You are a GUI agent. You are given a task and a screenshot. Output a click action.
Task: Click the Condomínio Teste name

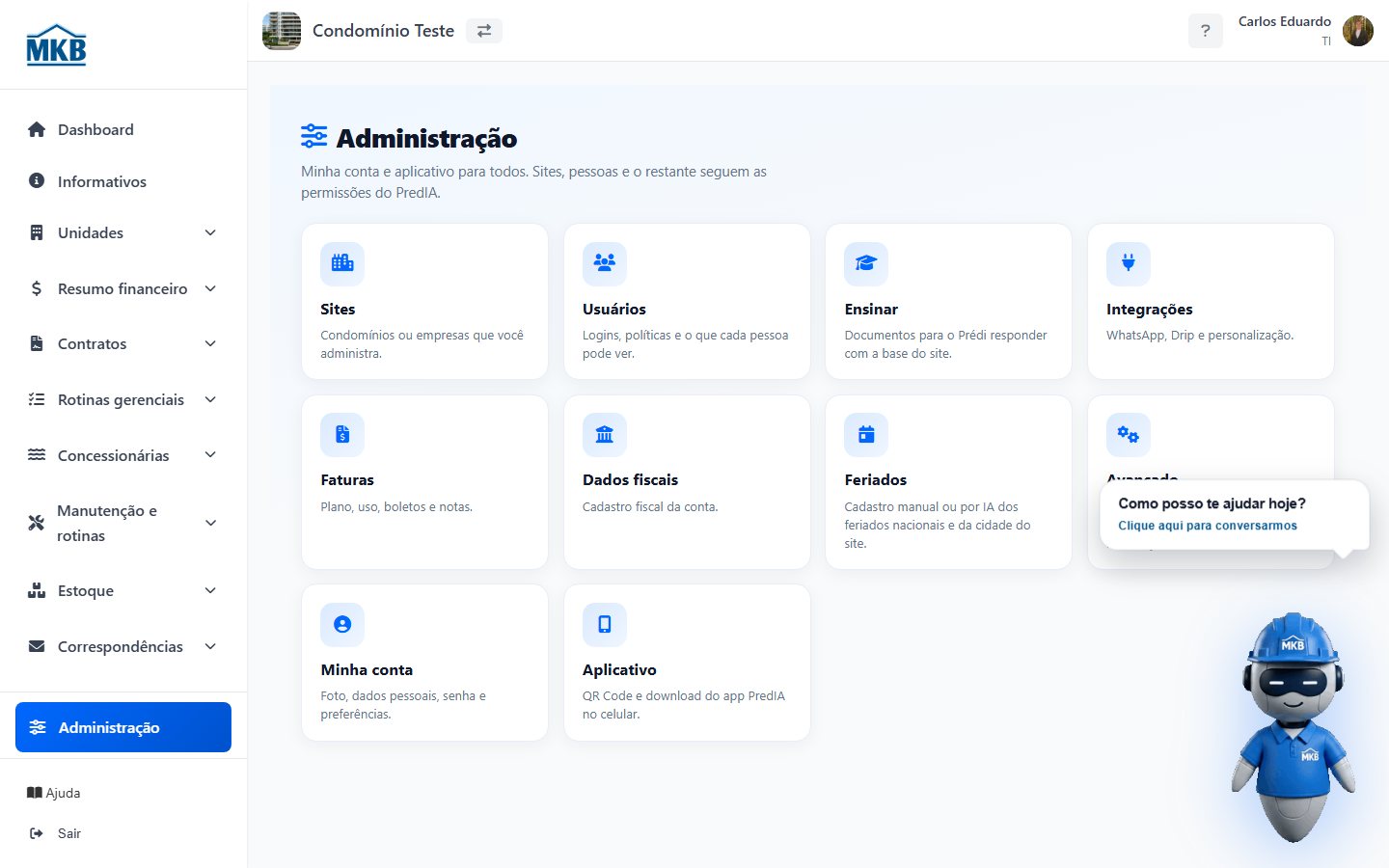click(x=383, y=31)
